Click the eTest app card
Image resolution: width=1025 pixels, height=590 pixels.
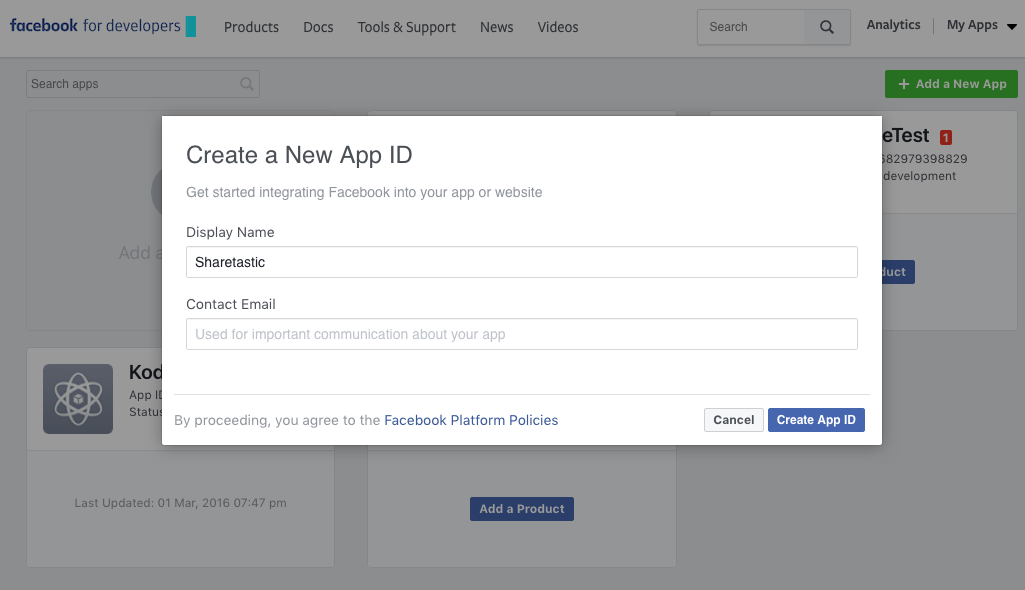[950, 160]
